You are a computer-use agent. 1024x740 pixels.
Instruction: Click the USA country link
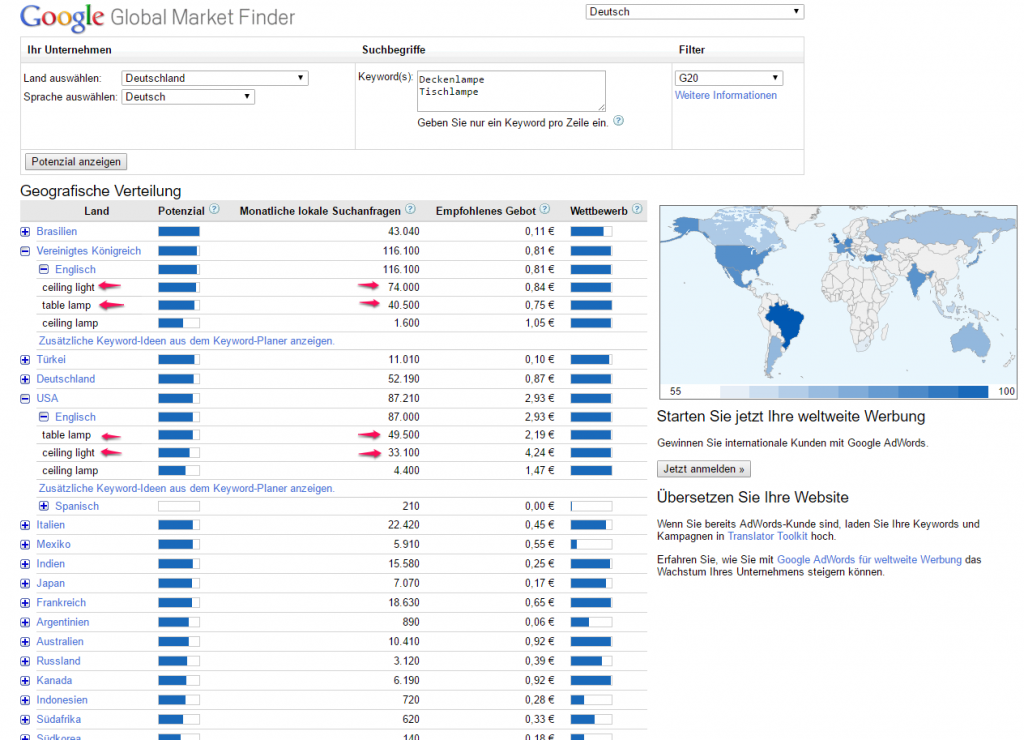click(47, 398)
